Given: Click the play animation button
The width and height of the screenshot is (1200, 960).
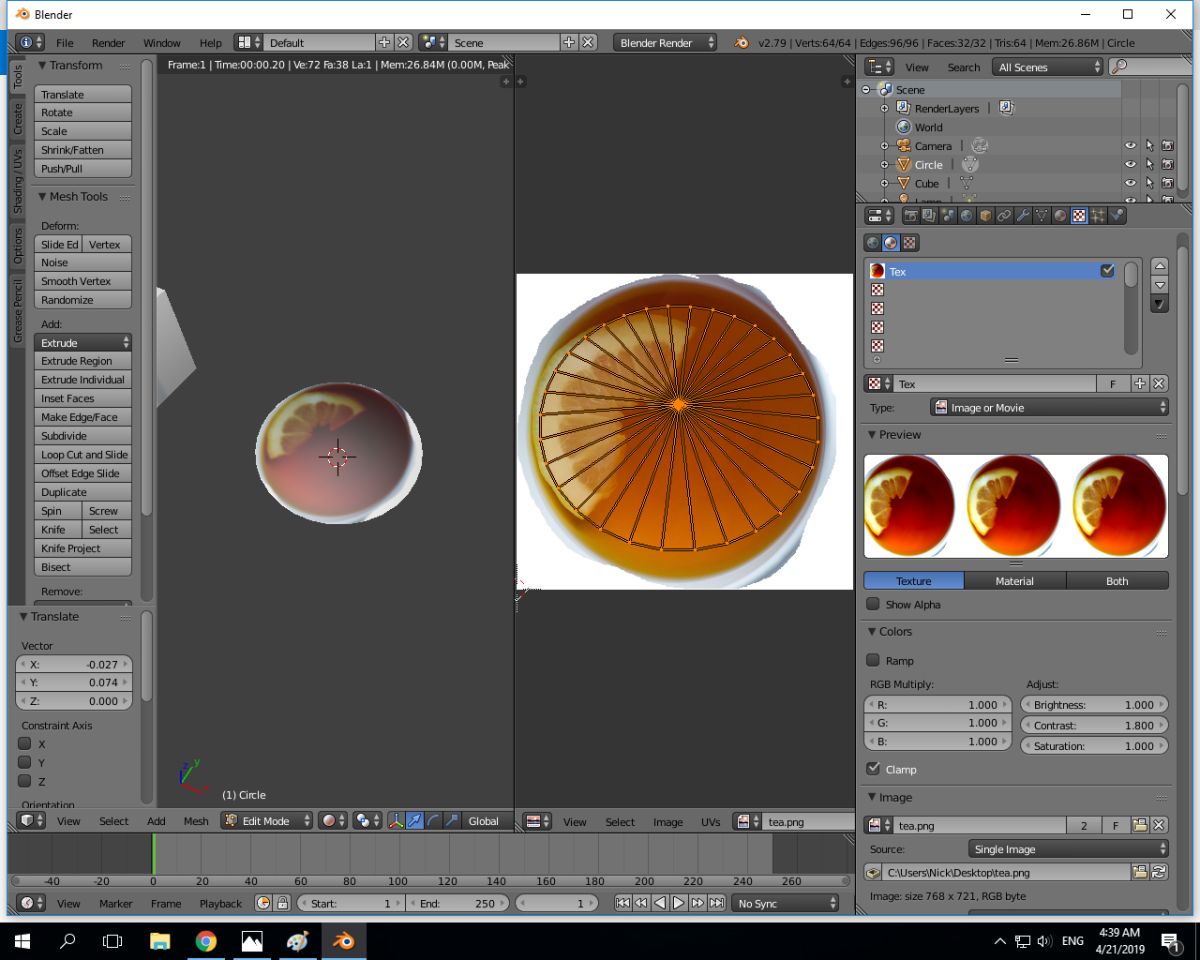Looking at the screenshot, I should 678,903.
